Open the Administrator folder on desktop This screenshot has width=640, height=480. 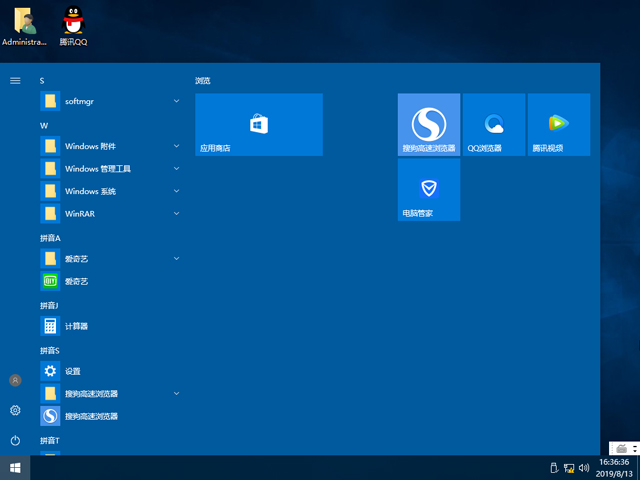(23, 25)
